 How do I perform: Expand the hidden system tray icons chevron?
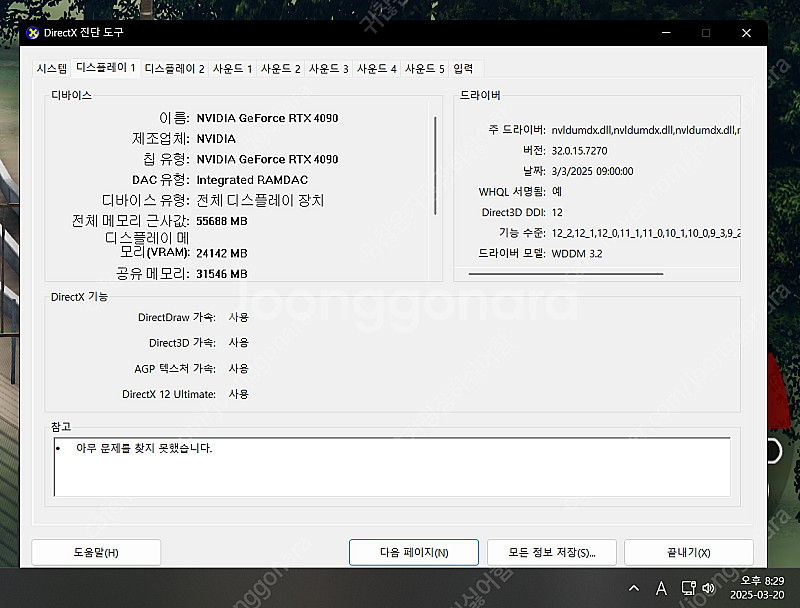point(634,588)
